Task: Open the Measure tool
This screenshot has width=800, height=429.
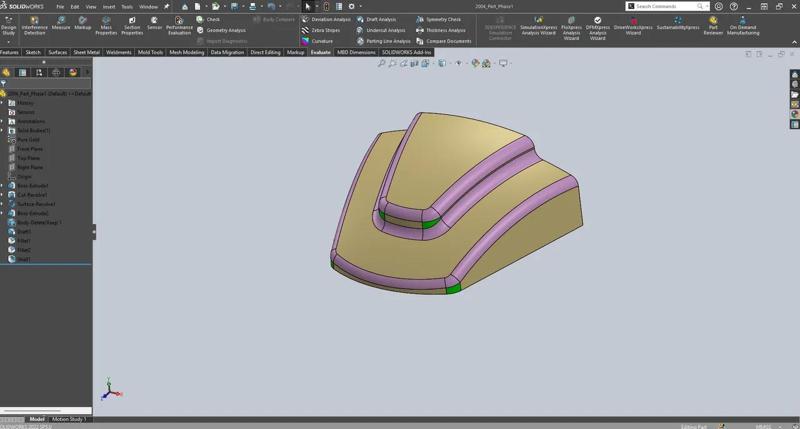Action: pos(61,23)
